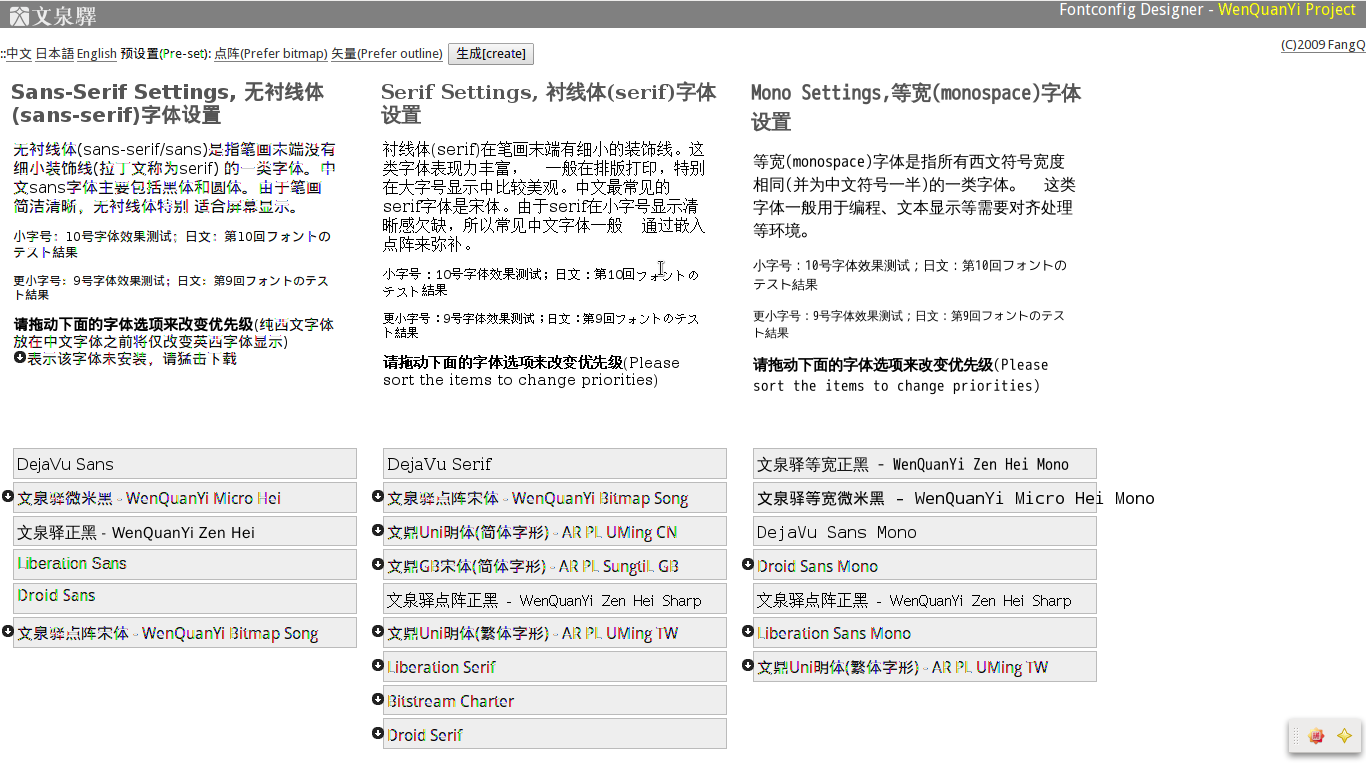Click the 预设置(Pre-set) label
The width and height of the screenshot is (1366, 768).
165,54
